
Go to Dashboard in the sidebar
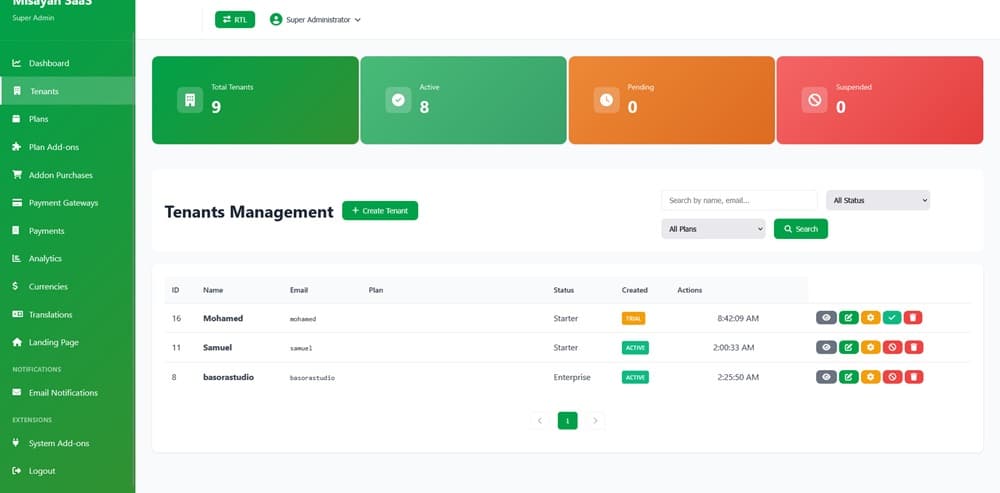(49, 63)
